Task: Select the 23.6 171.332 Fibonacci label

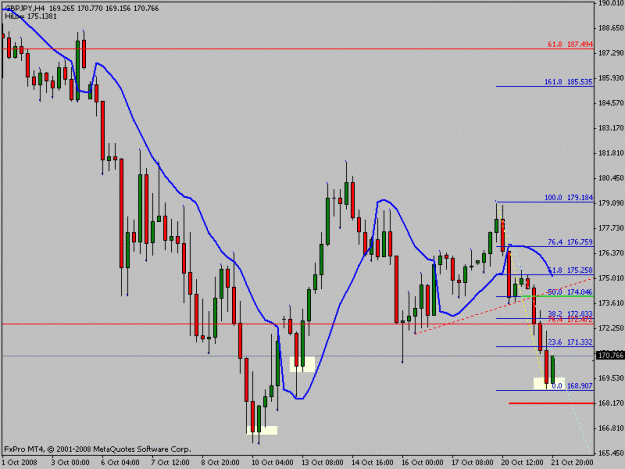Action: [570, 342]
